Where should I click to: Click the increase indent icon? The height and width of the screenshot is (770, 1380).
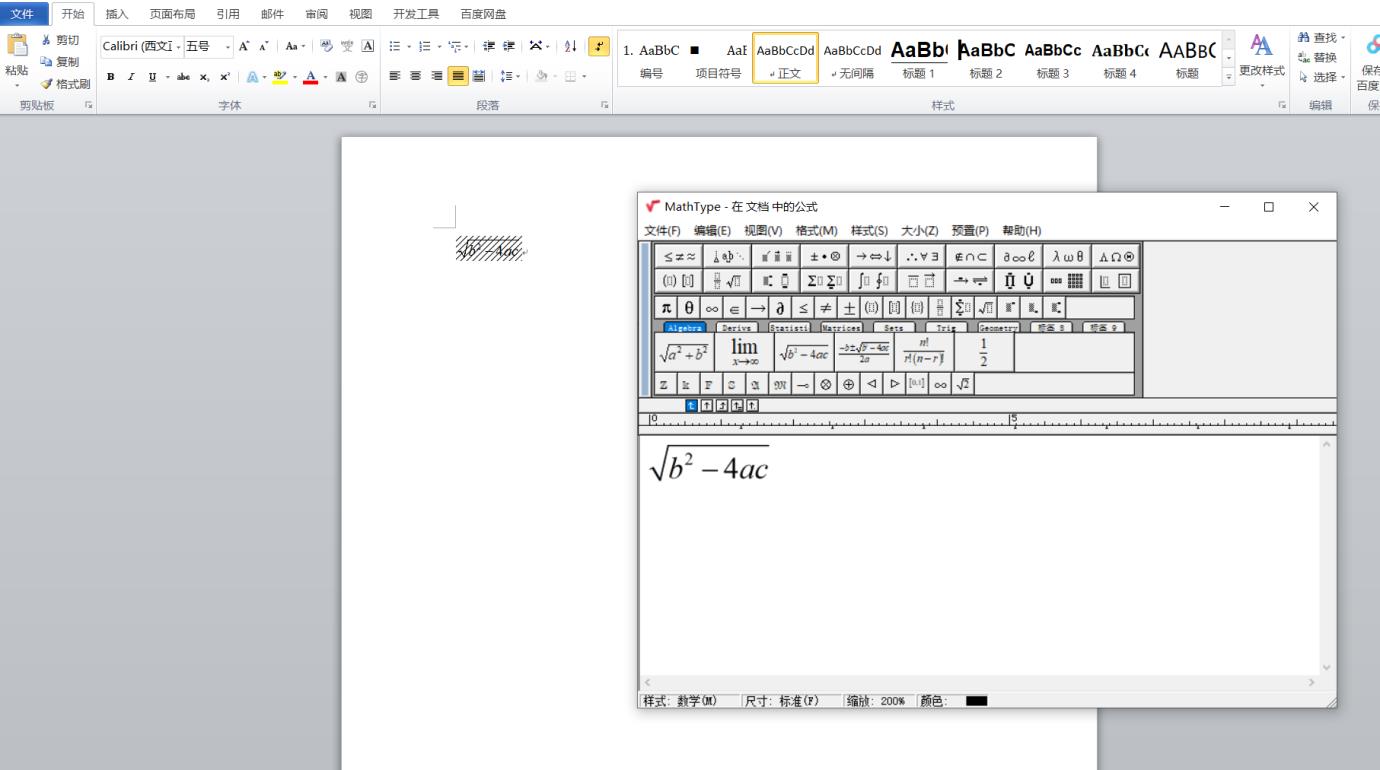coord(511,47)
